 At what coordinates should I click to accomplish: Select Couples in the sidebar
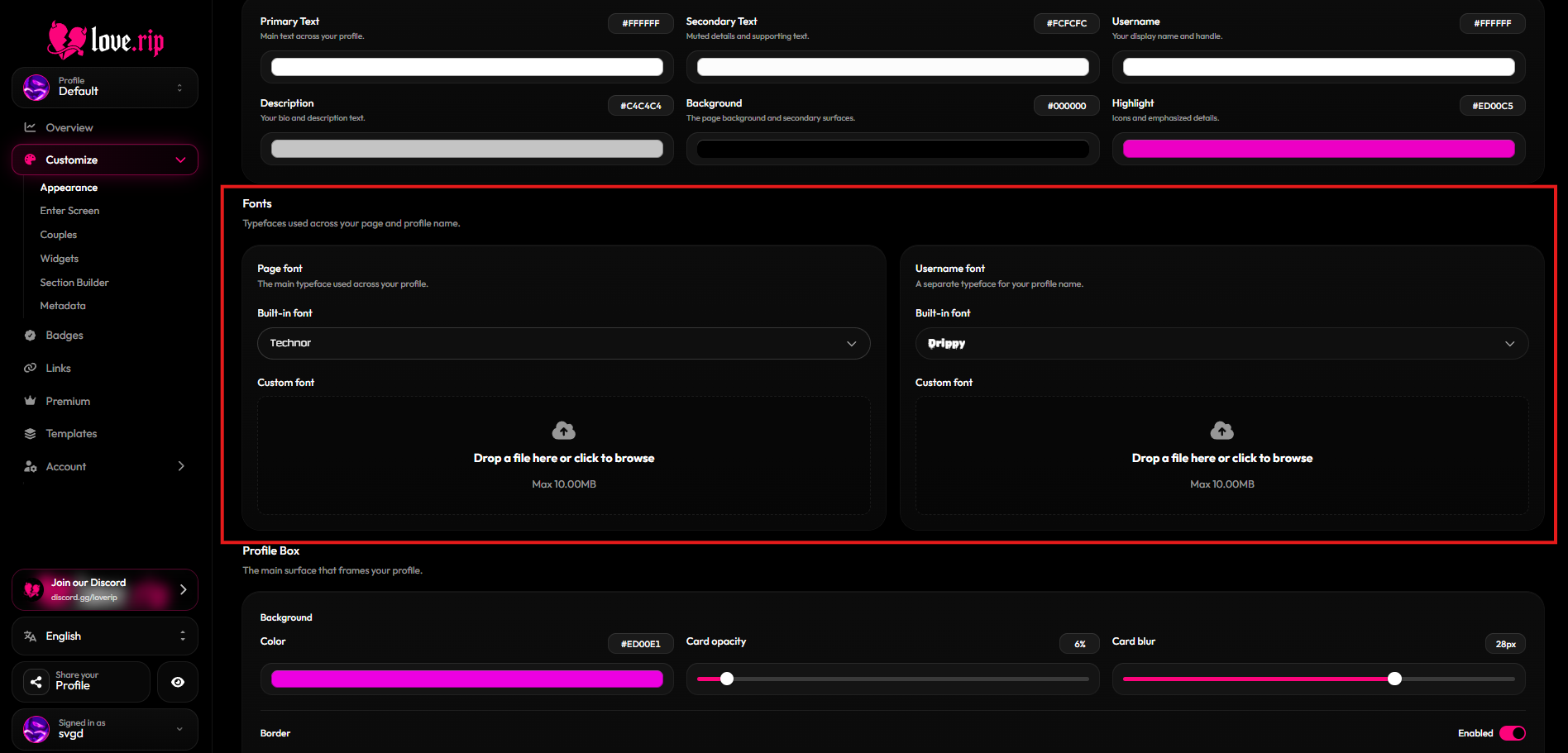click(x=59, y=235)
